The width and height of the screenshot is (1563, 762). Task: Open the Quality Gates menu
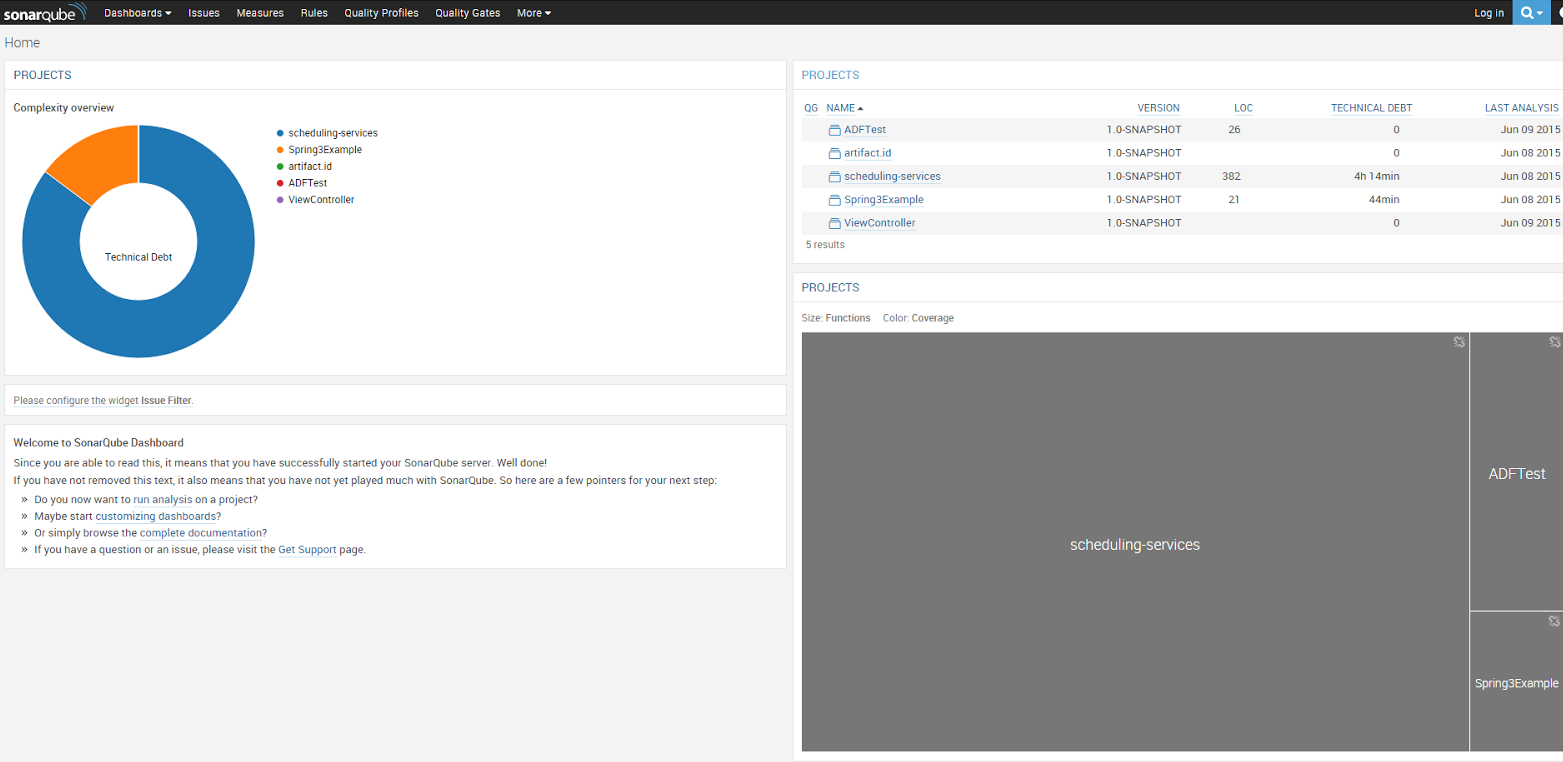466,12
